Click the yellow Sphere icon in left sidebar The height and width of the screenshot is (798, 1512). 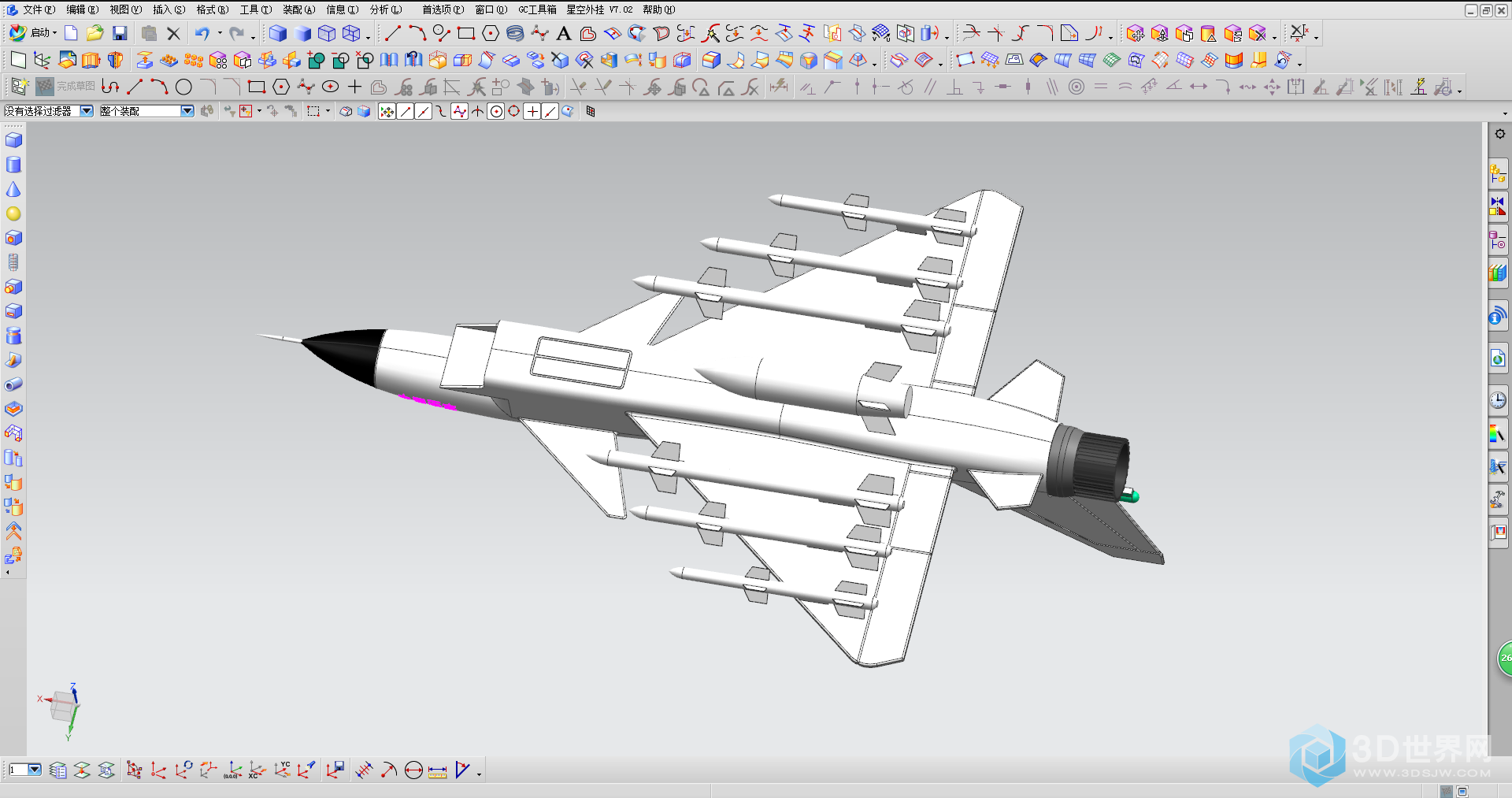coord(13,213)
